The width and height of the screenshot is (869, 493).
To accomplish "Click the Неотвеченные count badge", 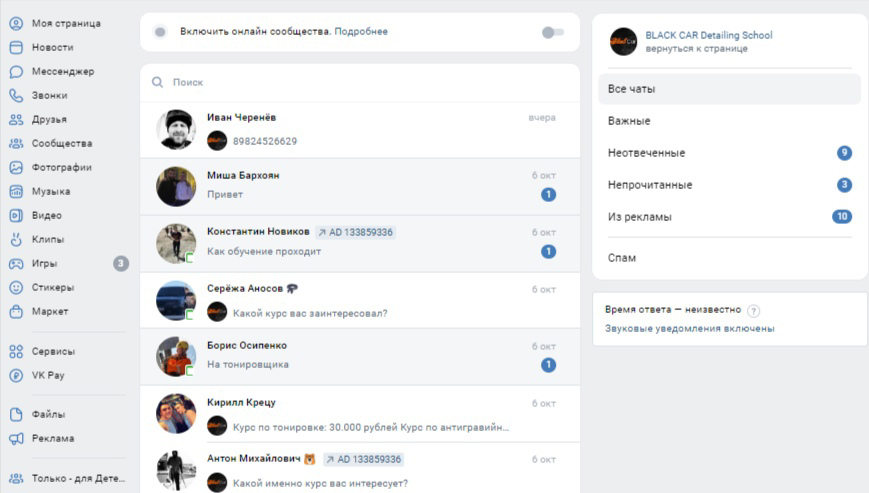I will coord(844,153).
